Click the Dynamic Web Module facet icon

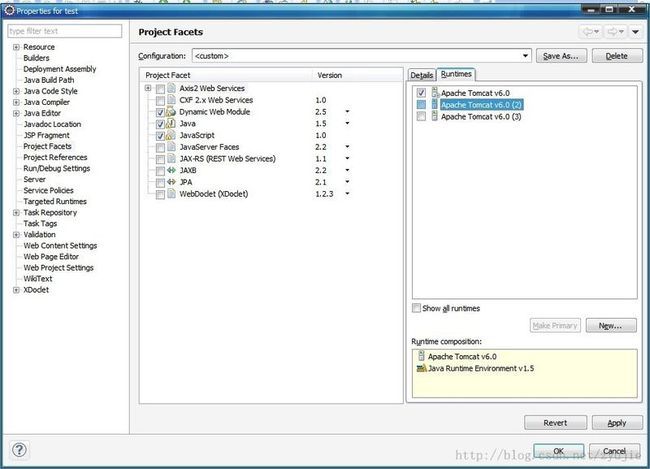click(172, 112)
